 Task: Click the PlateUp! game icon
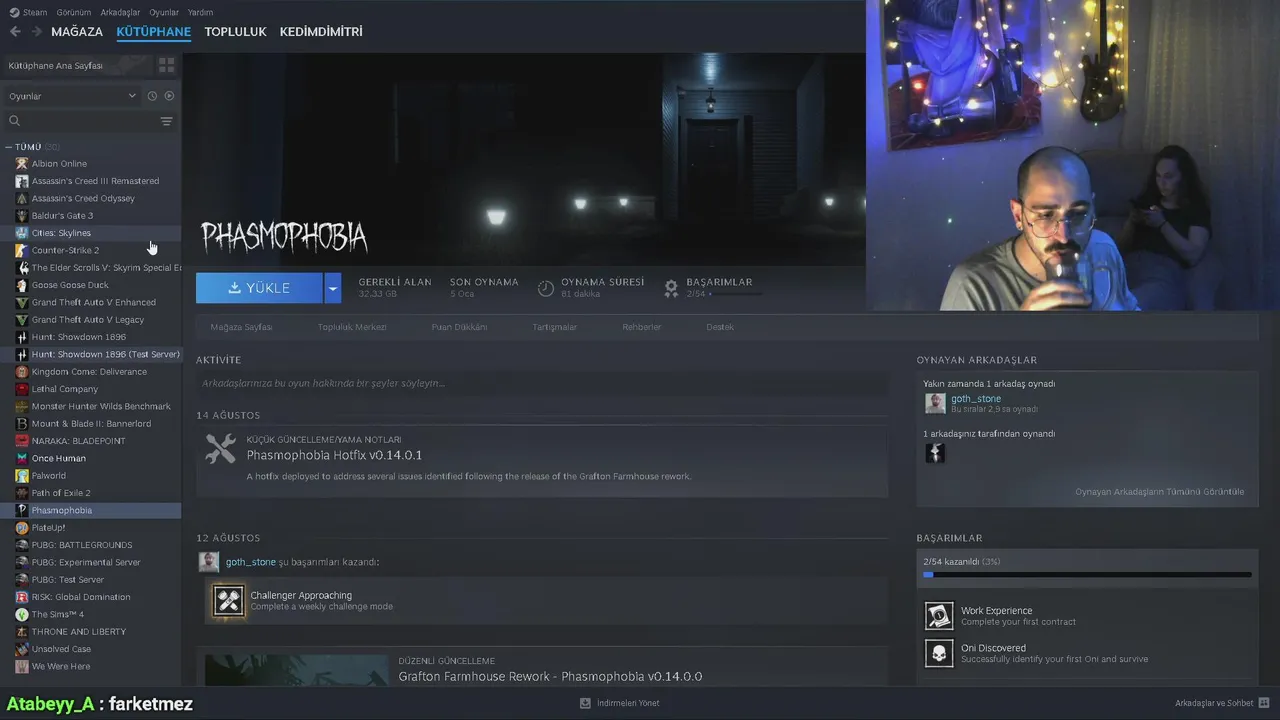point(22,527)
